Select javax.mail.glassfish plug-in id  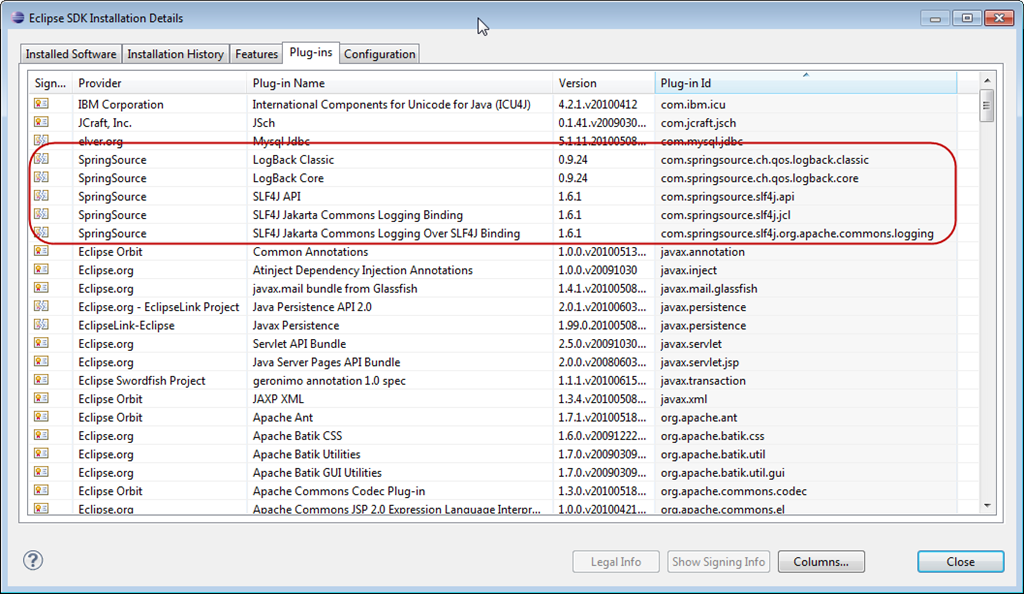pos(709,289)
